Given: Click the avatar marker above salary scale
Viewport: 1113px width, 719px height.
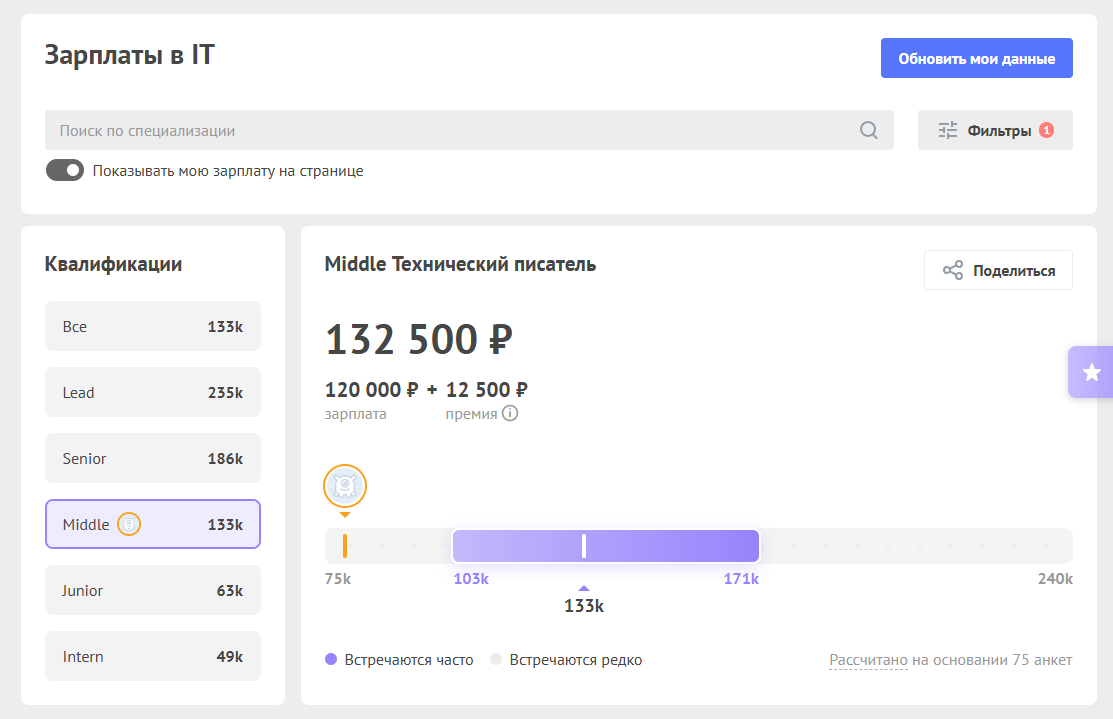Looking at the screenshot, I should click(x=345, y=487).
